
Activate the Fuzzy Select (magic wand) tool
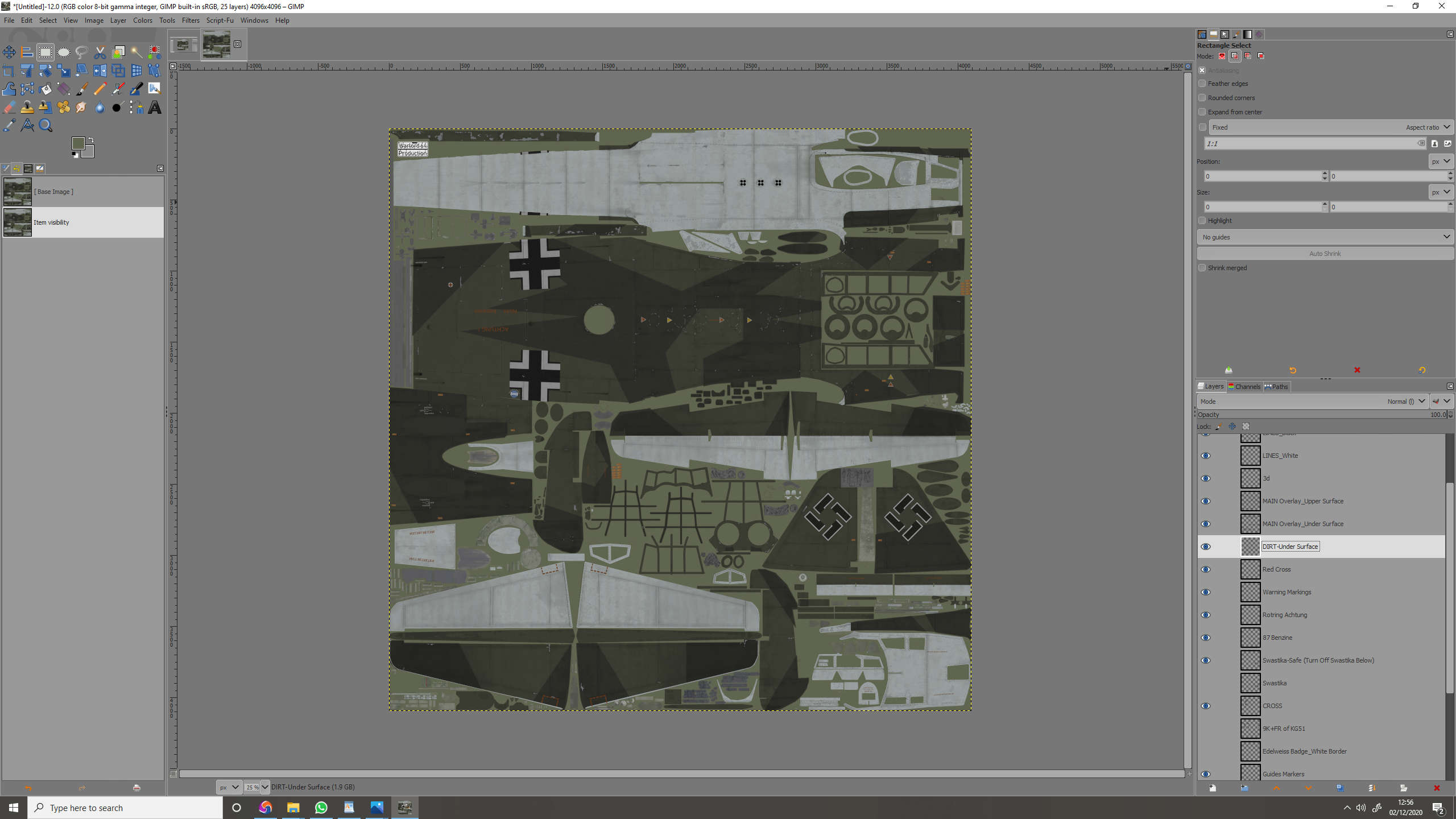coord(136,52)
